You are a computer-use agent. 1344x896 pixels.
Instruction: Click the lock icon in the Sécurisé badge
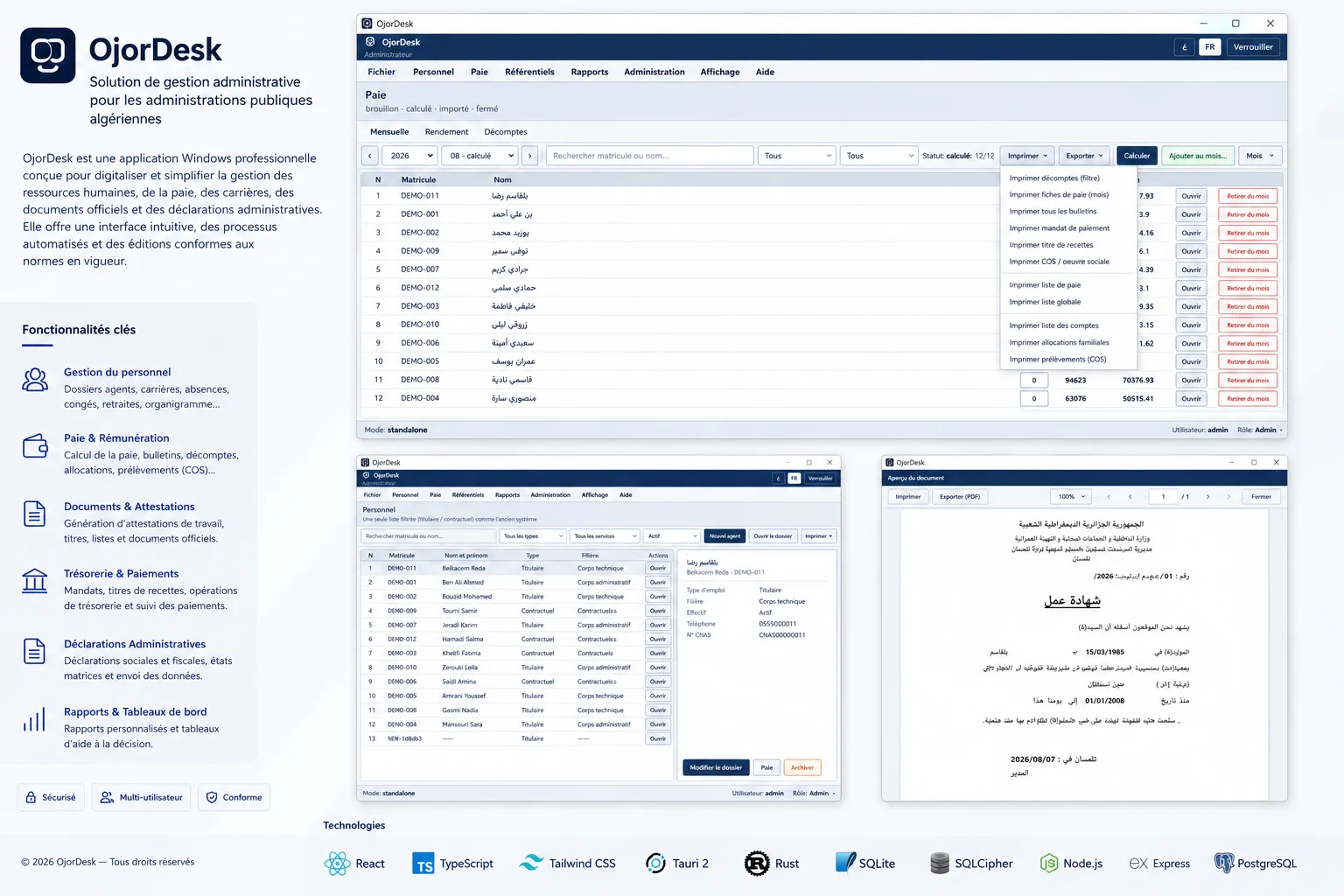click(31, 797)
